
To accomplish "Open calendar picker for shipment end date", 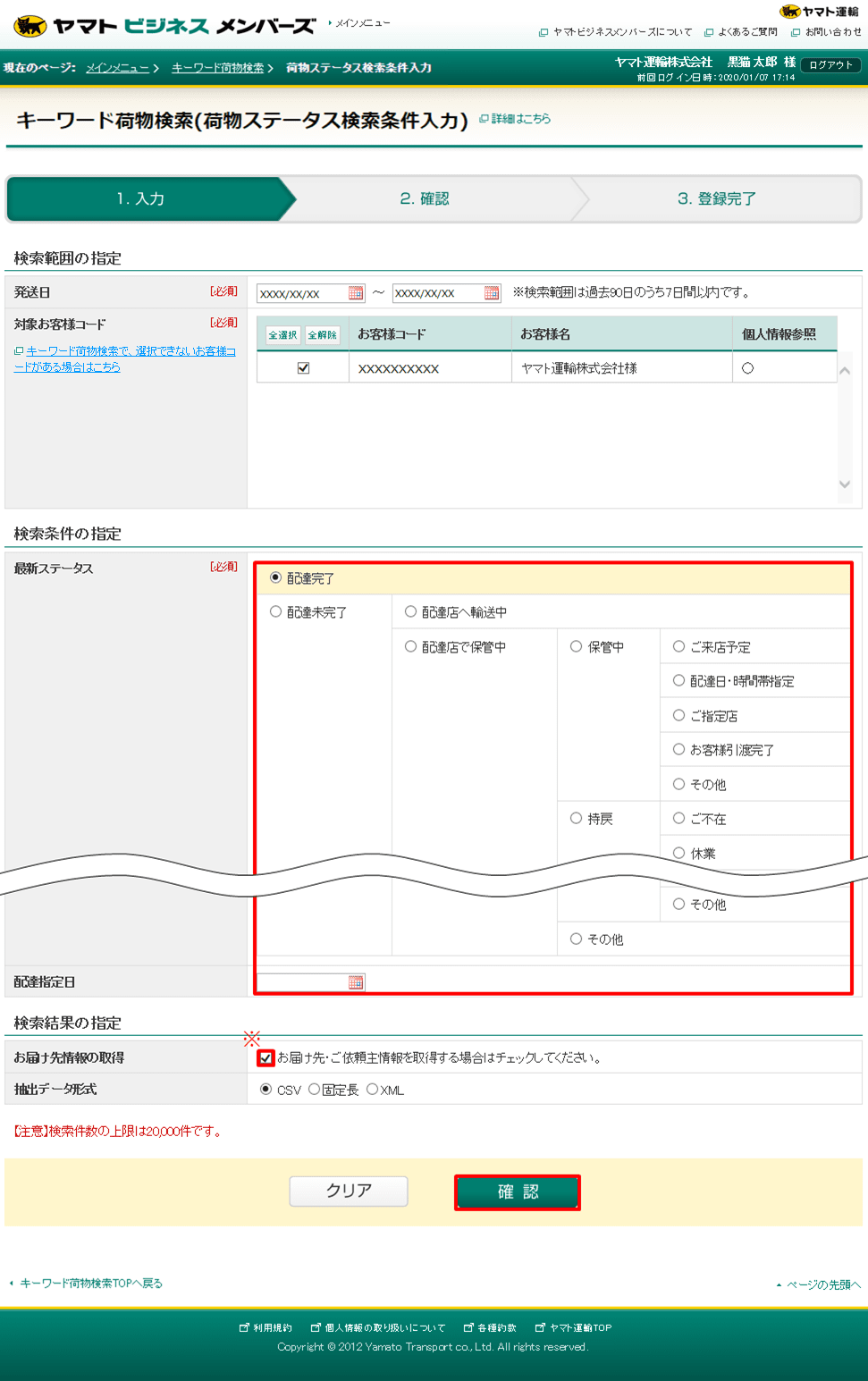I will pyautogui.click(x=492, y=292).
